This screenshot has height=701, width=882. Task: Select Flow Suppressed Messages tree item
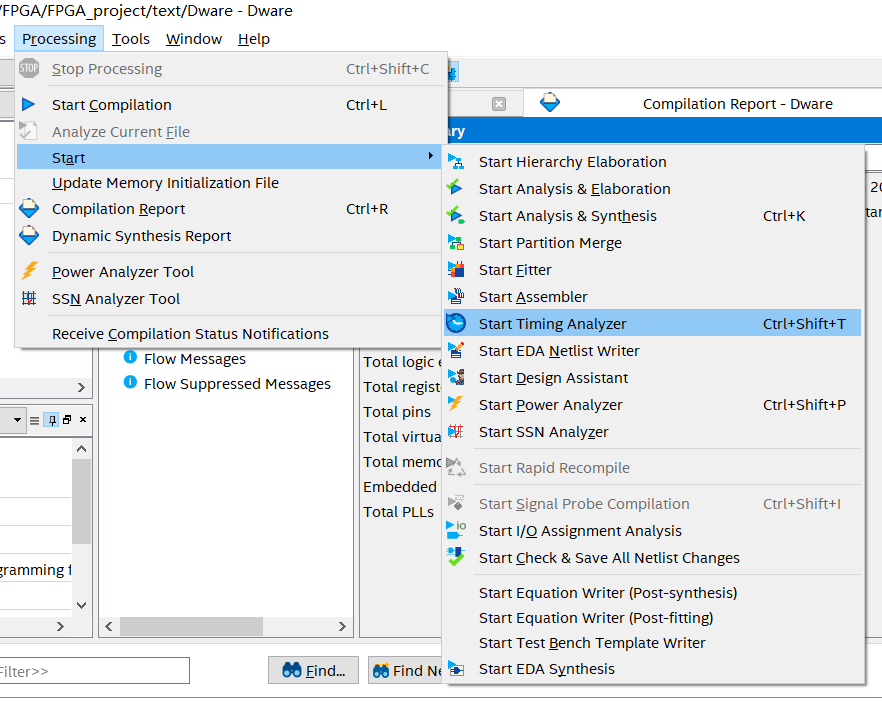pyautogui.click(x=237, y=383)
